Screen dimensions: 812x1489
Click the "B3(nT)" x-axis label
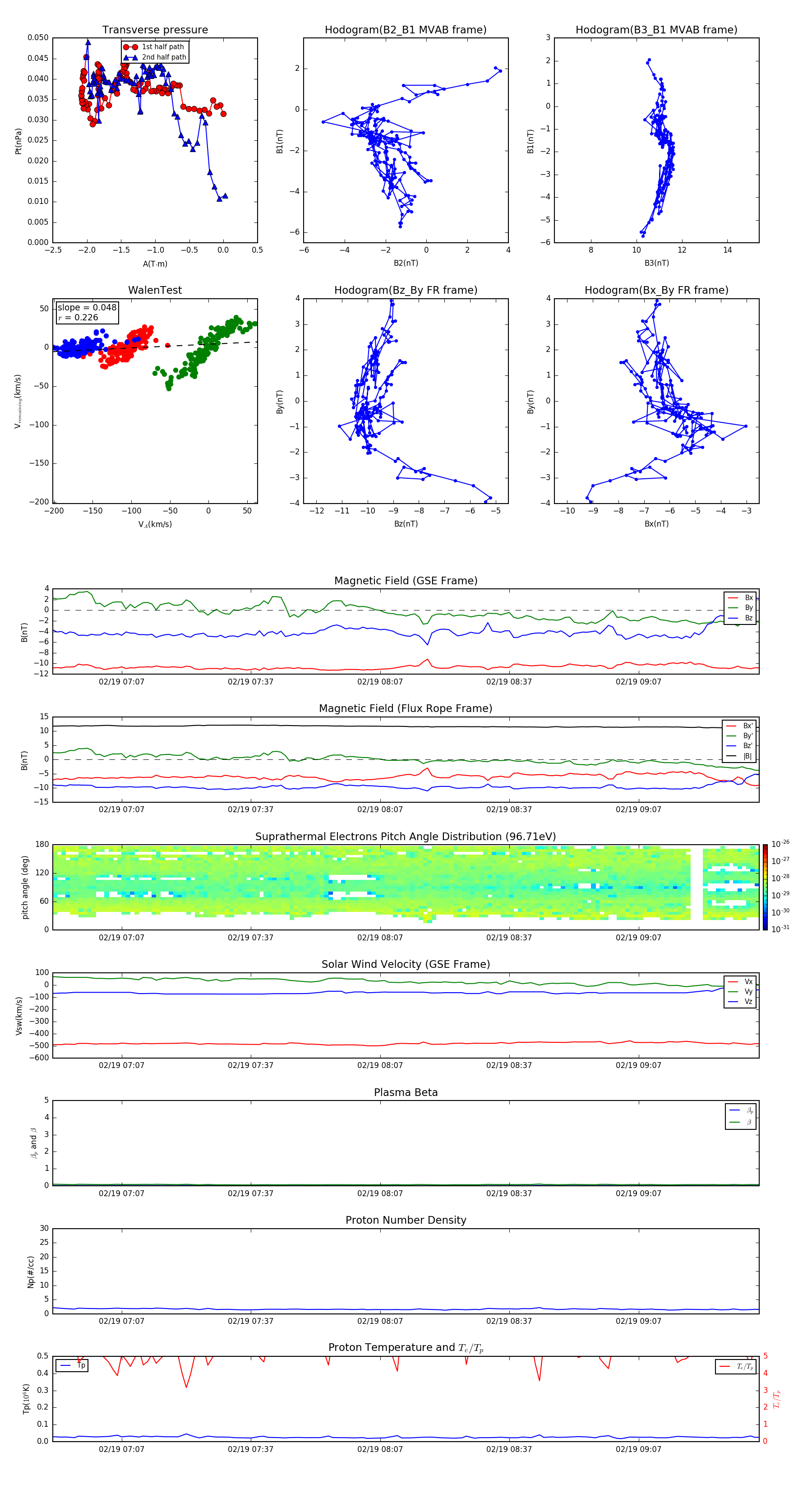point(656,263)
